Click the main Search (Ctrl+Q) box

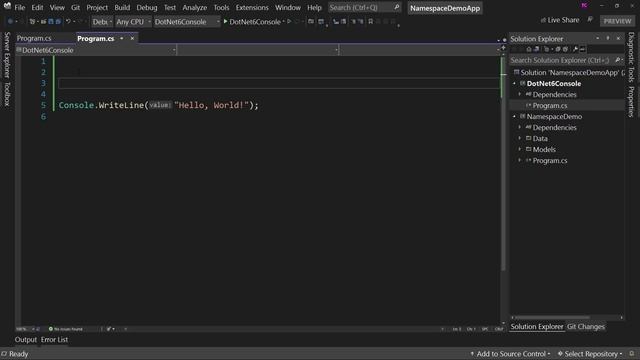(364, 7)
